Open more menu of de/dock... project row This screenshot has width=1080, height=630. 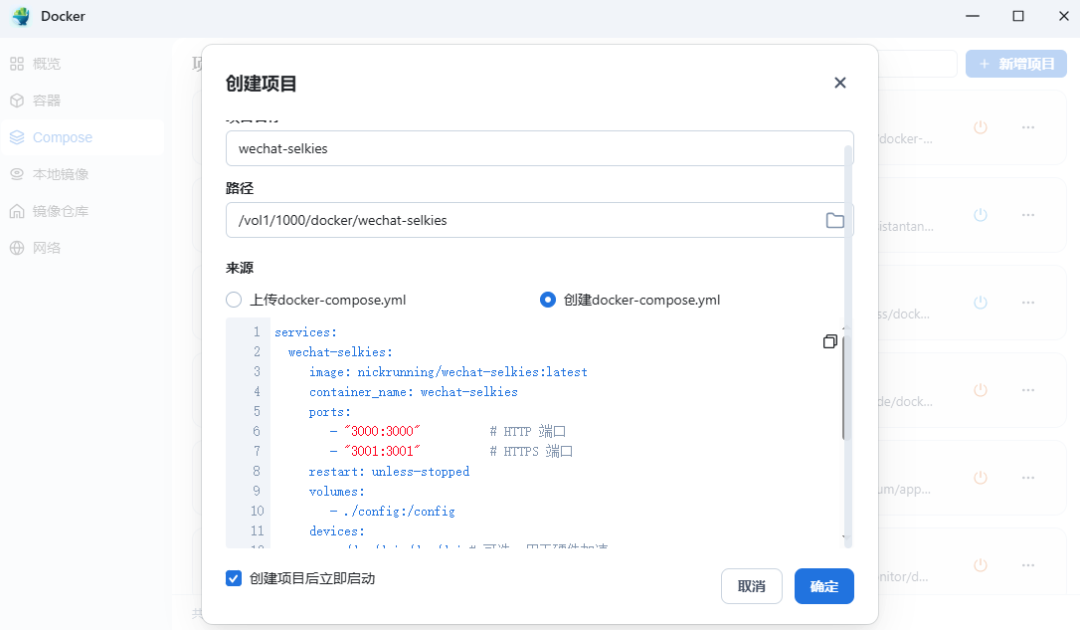1028,390
